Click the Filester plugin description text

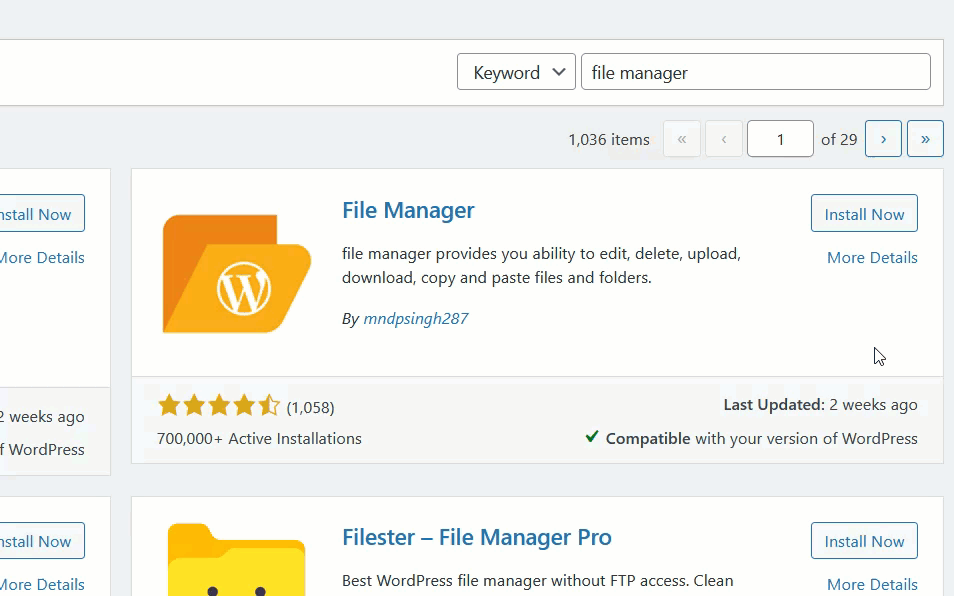coord(538,581)
